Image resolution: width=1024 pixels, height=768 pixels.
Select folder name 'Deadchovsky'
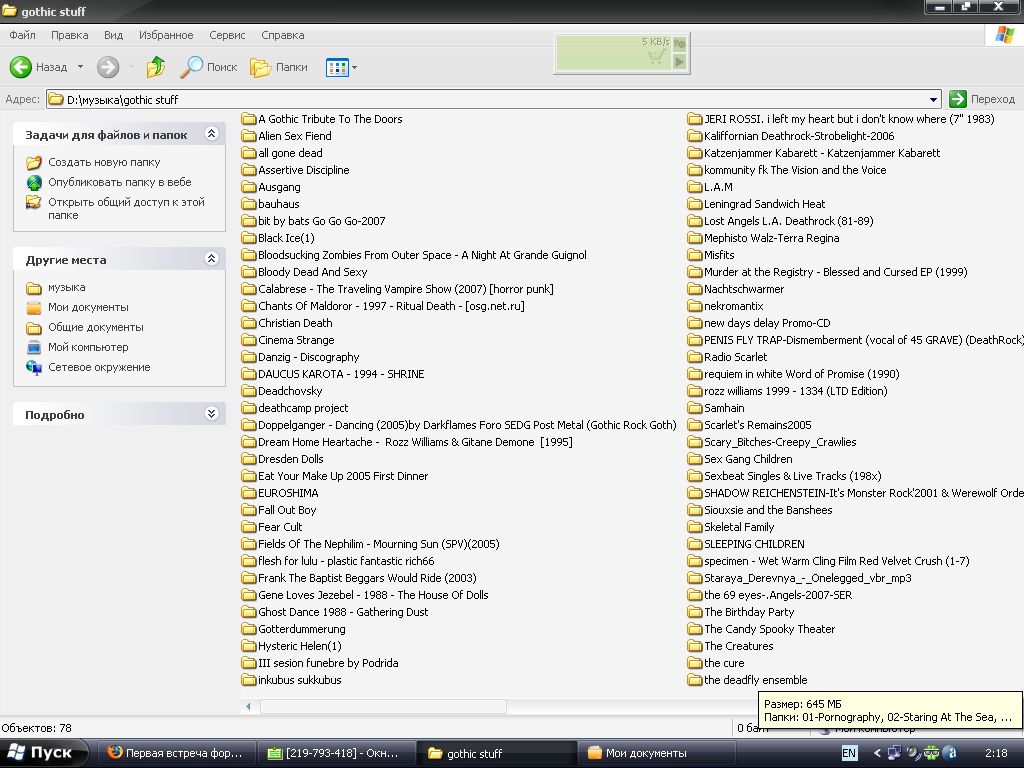(290, 391)
